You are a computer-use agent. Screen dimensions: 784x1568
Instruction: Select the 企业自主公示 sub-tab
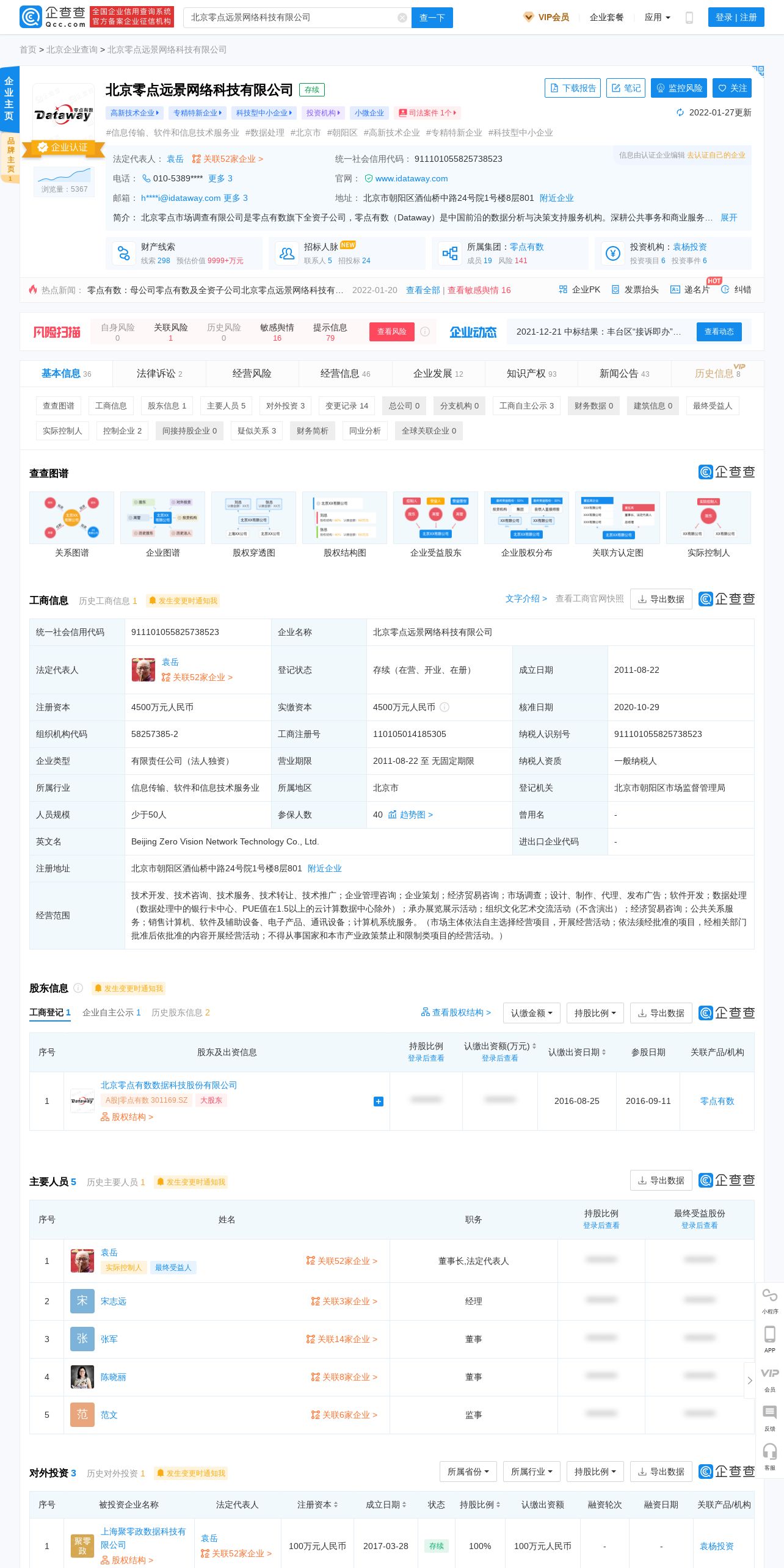[x=112, y=1012]
